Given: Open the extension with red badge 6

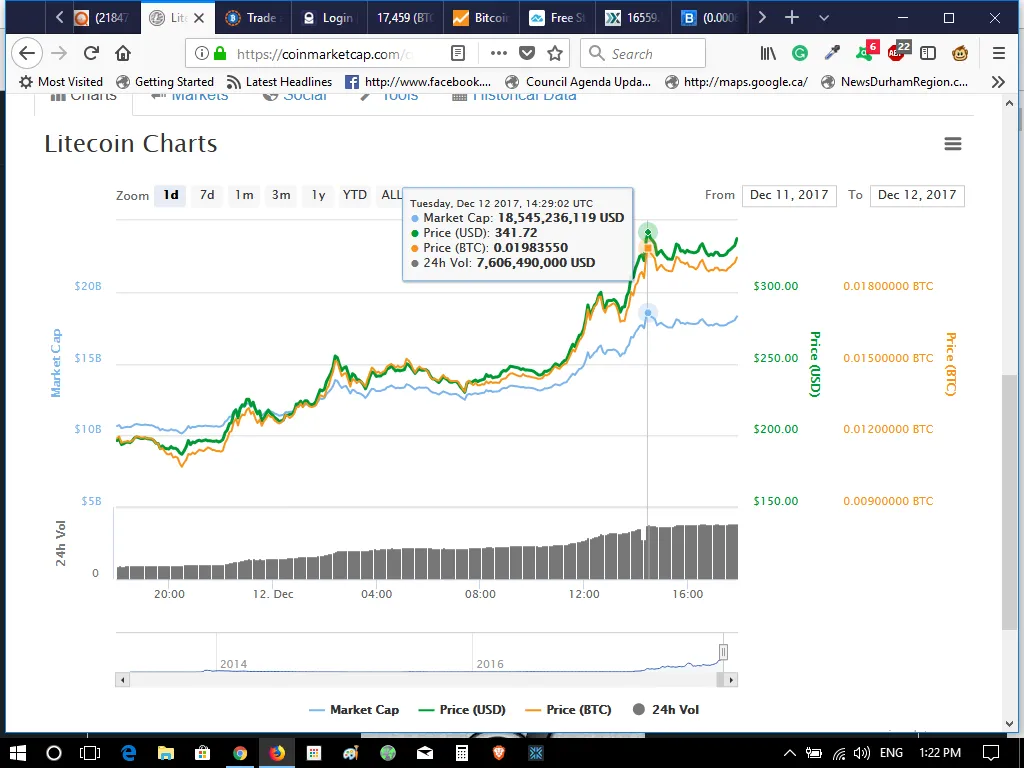Looking at the screenshot, I should [867, 52].
